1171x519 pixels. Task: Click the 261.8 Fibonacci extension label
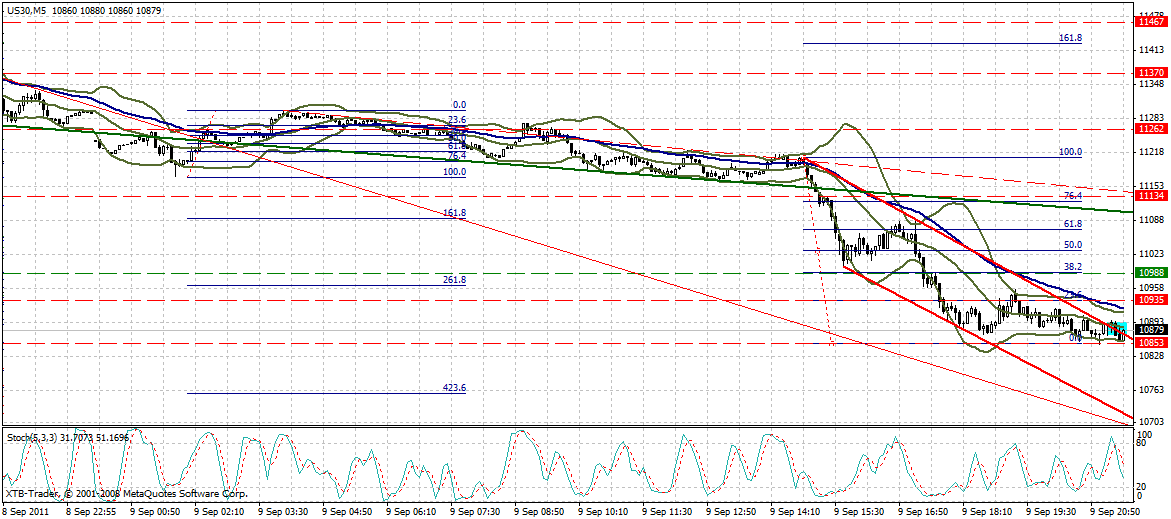454,280
